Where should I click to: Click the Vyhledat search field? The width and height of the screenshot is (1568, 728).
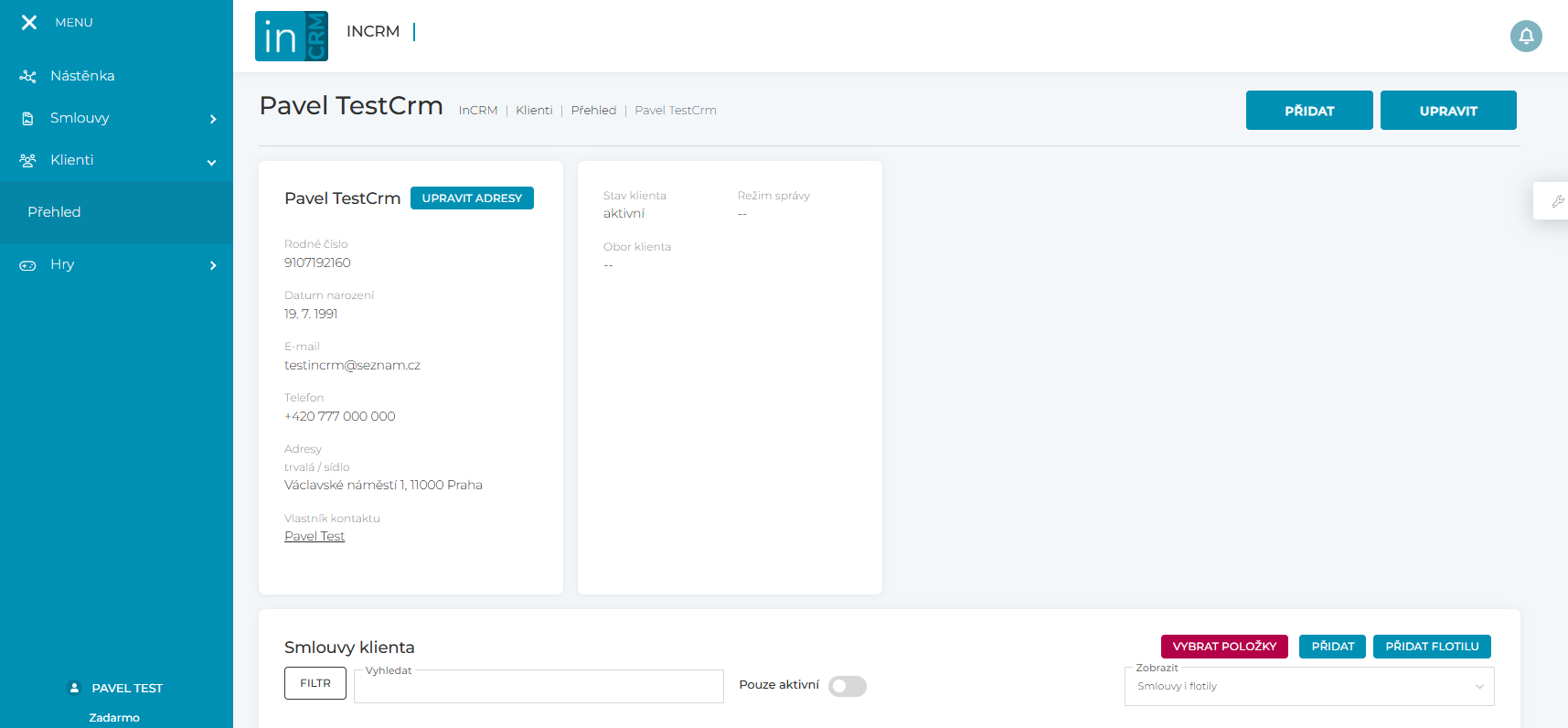539,687
